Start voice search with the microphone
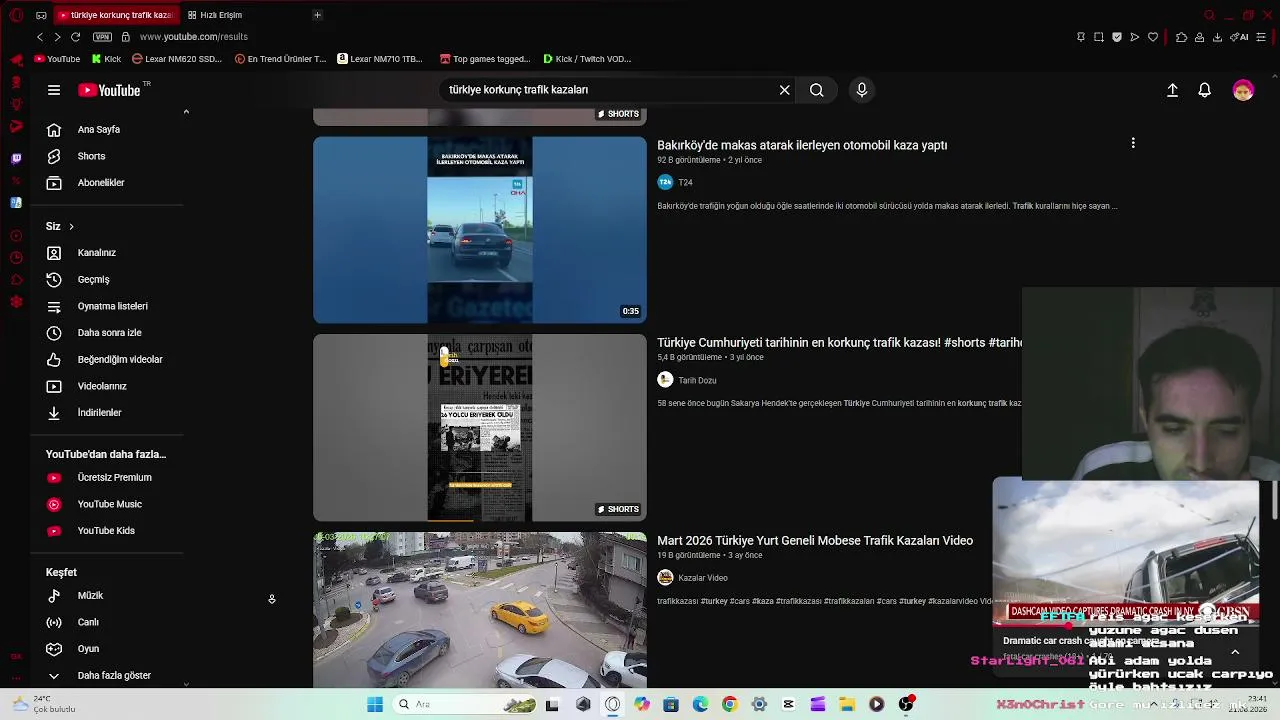Image resolution: width=1280 pixels, height=720 pixels. pos(862,90)
